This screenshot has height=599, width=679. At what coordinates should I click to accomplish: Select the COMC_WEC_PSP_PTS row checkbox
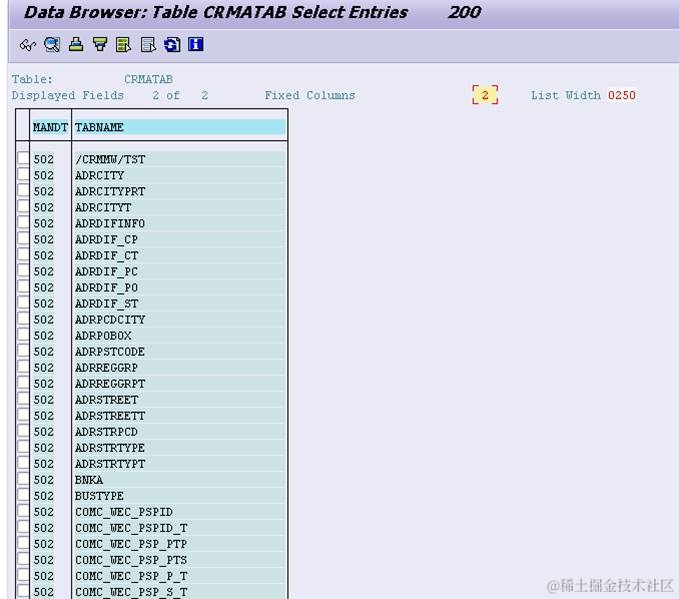[x=23, y=559]
